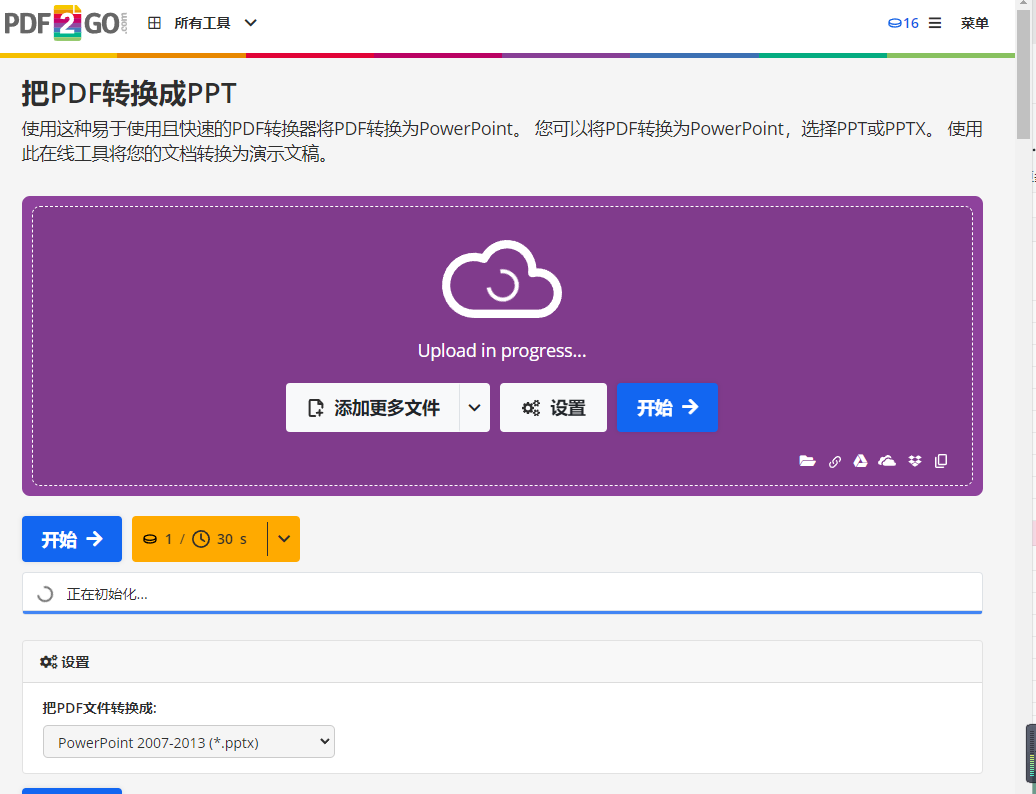Click the 设置 button in upload area
This screenshot has width=1036, height=794.
coord(553,408)
